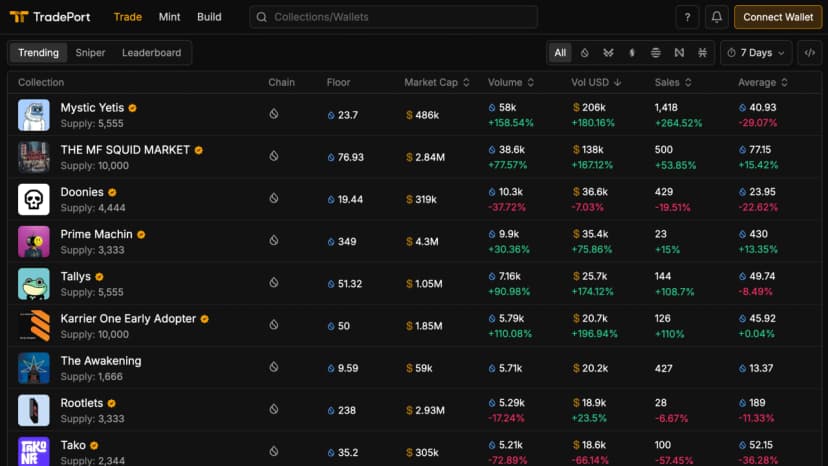828x466 pixels.
Task: Click chain icon in Tallys row
Action: click(274, 283)
